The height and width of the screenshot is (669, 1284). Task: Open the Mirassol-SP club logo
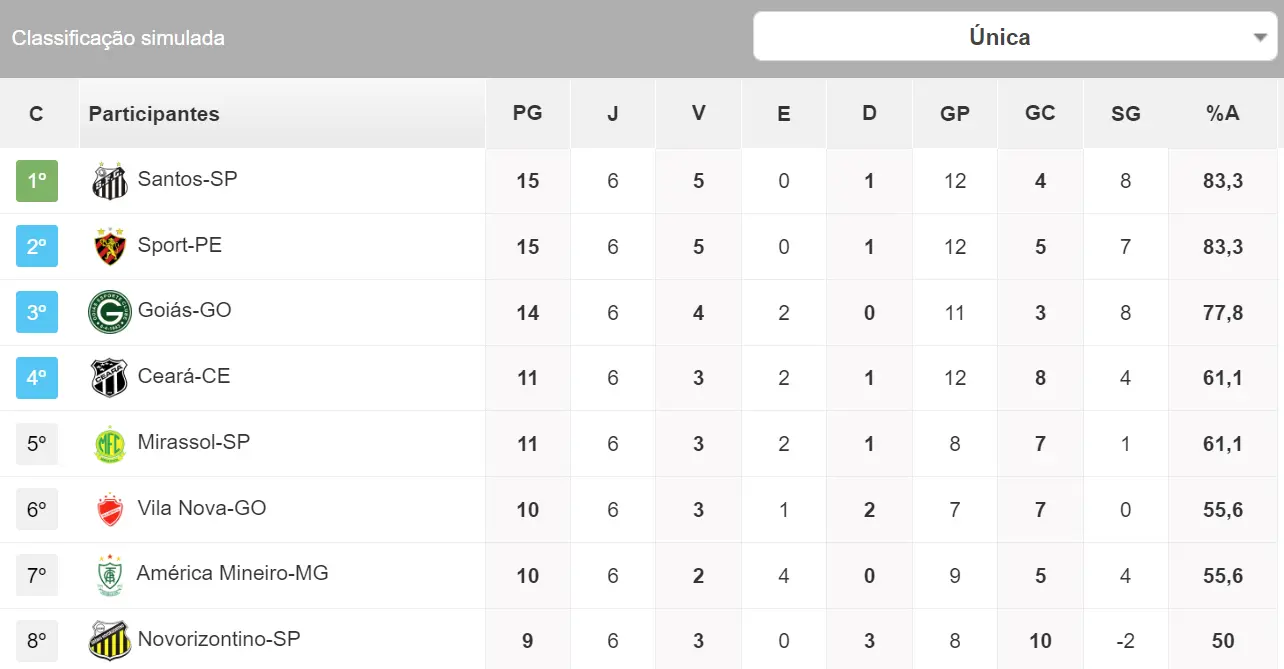pos(110,444)
